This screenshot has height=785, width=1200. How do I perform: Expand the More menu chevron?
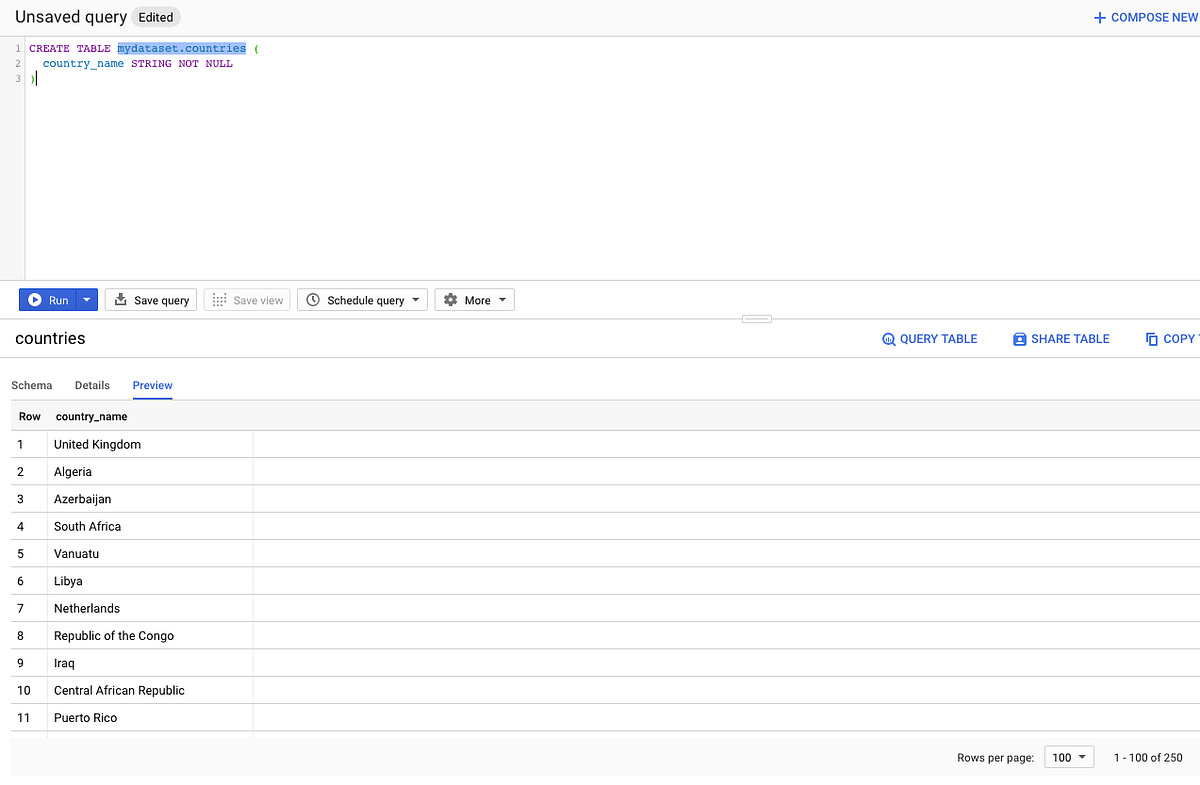[500, 299]
